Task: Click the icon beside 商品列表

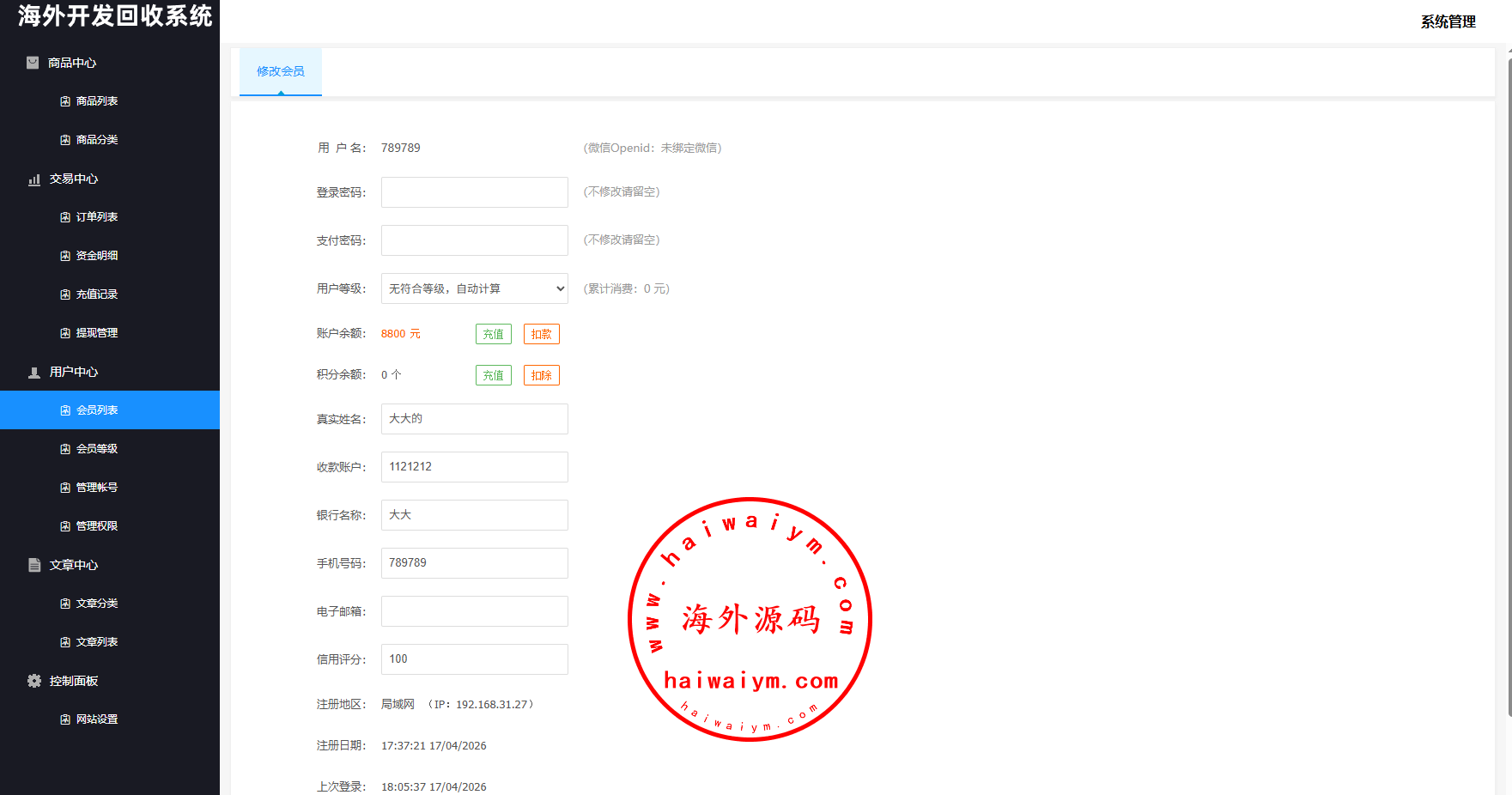Action: pyautogui.click(x=65, y=101)
